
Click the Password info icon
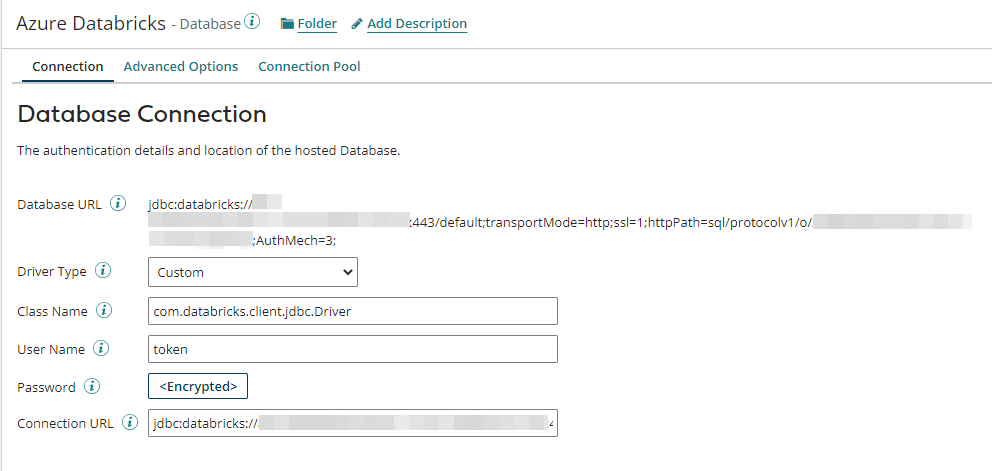[92, 386]
